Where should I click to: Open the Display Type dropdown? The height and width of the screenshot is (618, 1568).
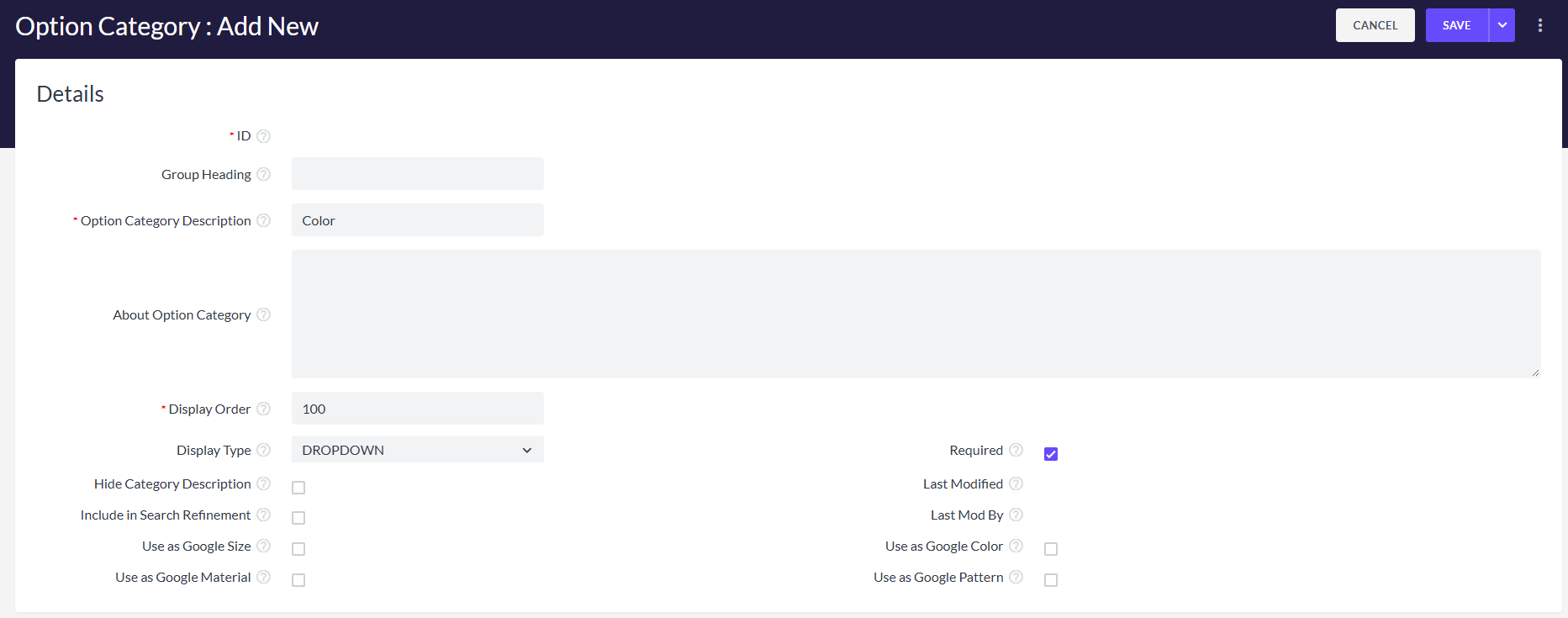(417, 450)
